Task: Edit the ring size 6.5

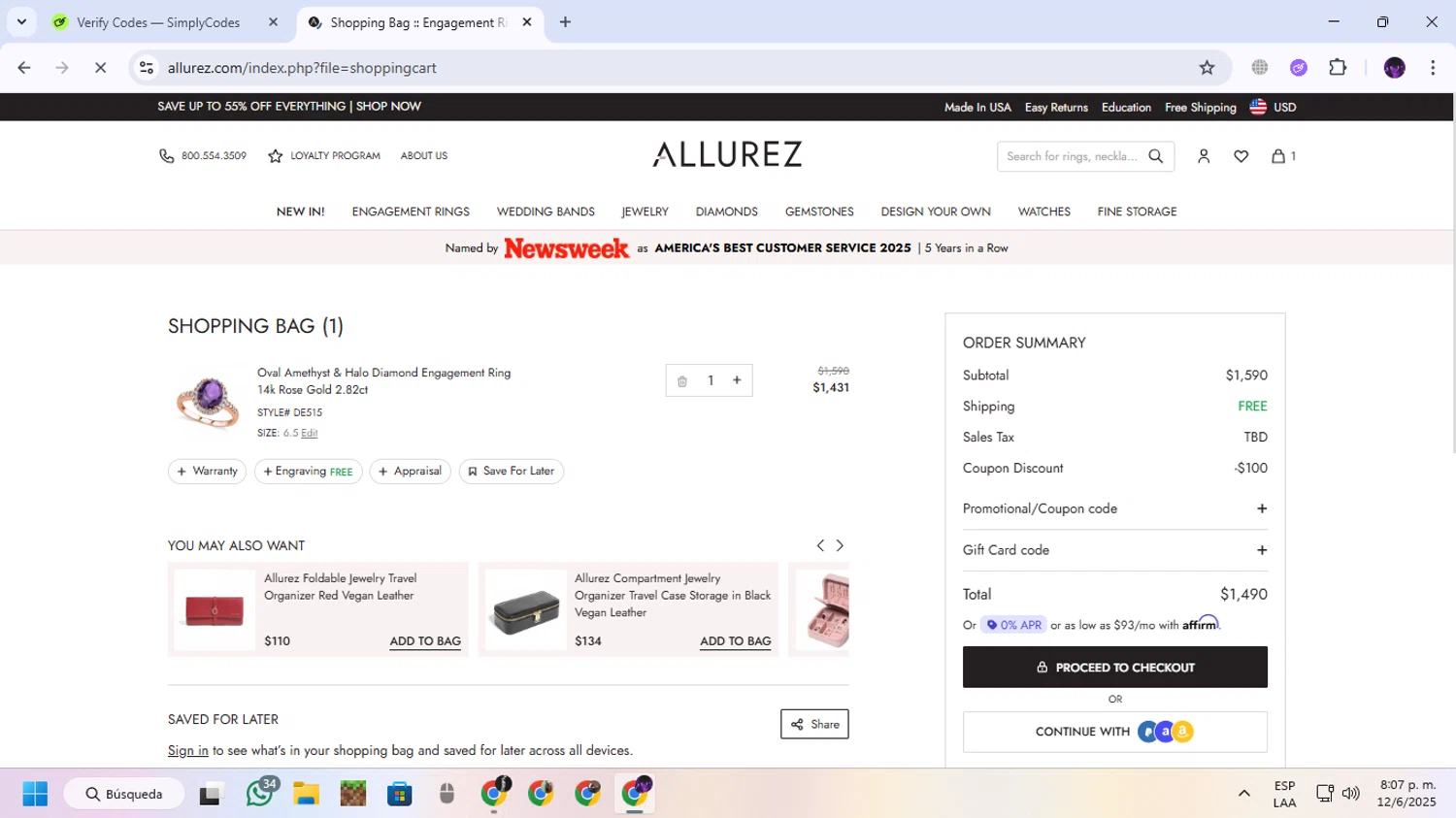Action: [x=309, y=434]
